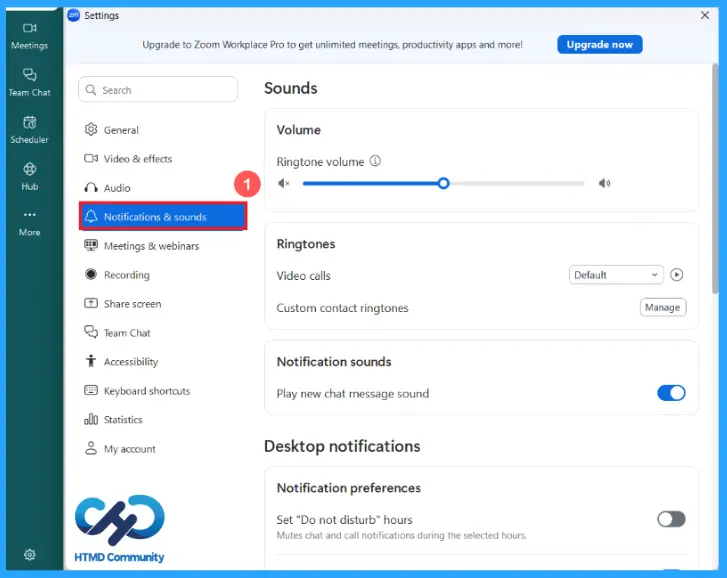Open the Video calls ringtone dropdown
727x578 pixels.
coord(616,275)
